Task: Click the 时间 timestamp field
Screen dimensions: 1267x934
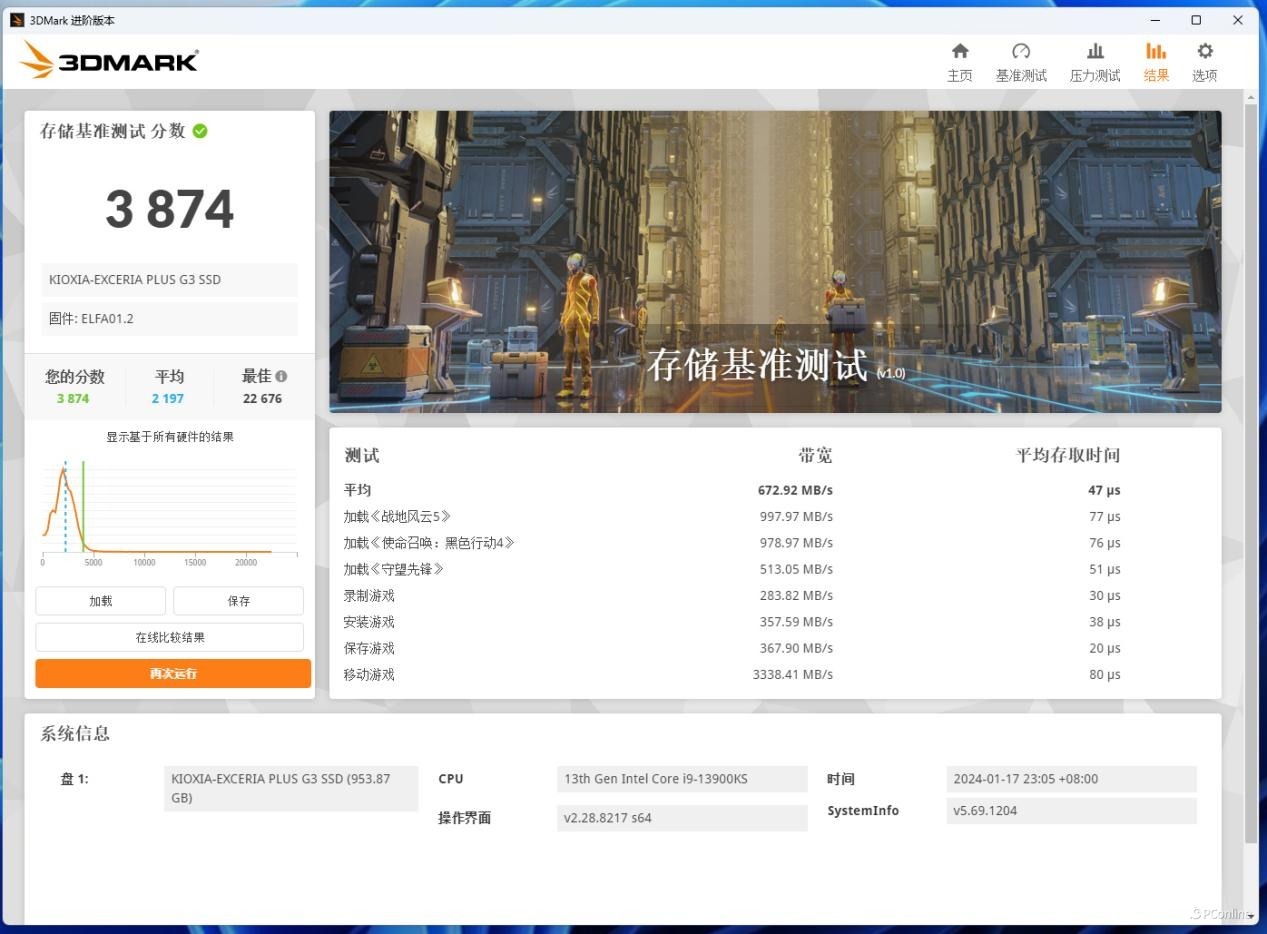Action: coord(1070,778)
